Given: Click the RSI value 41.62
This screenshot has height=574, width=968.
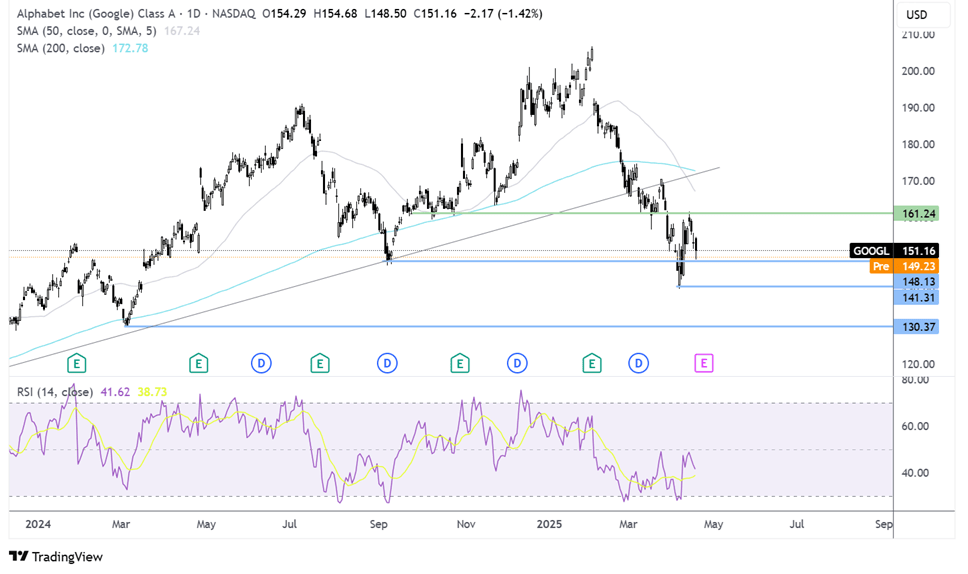Looking at the screenshot, I should [115, 392].
